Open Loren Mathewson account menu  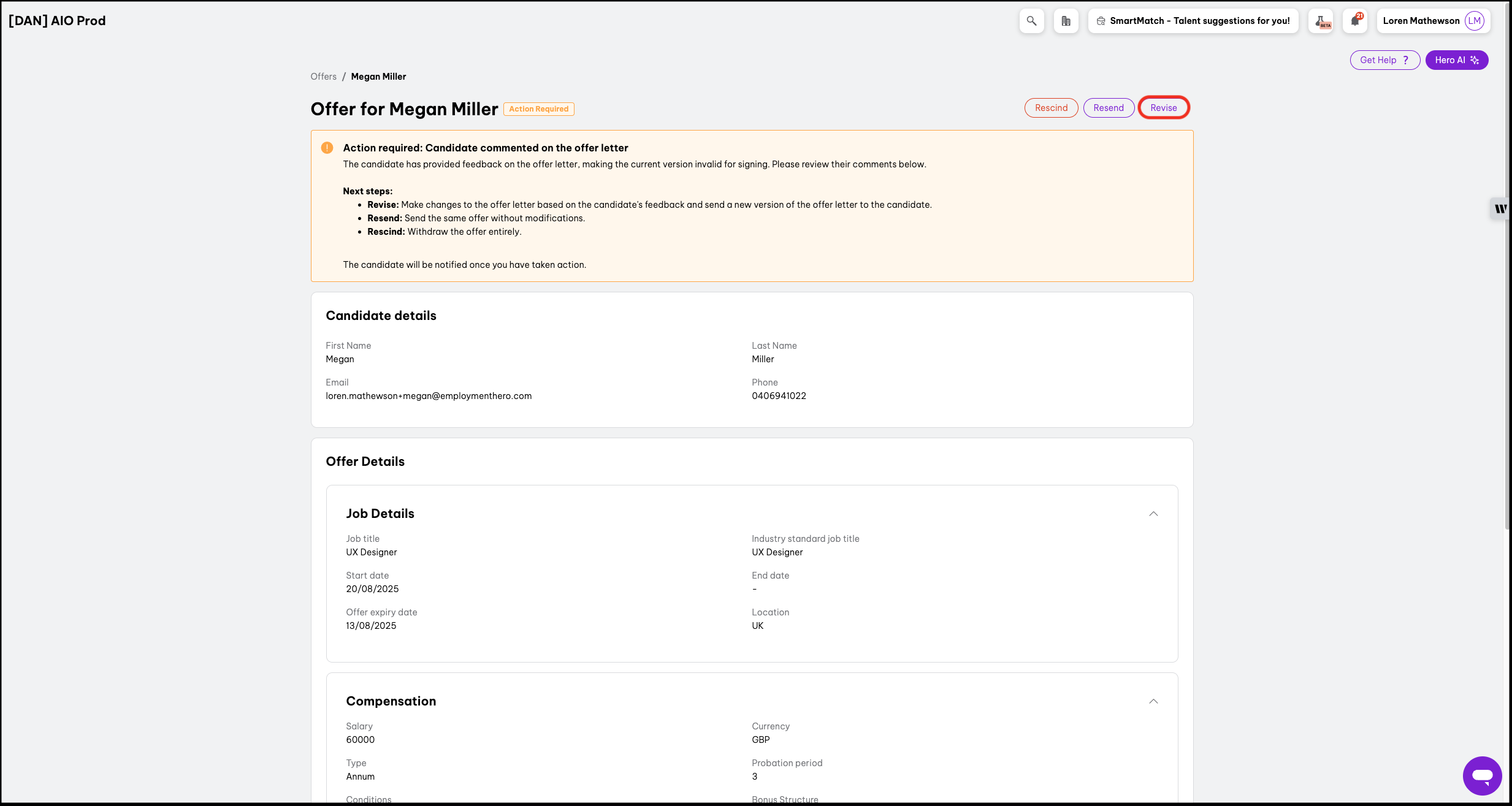pos(1421,21)
